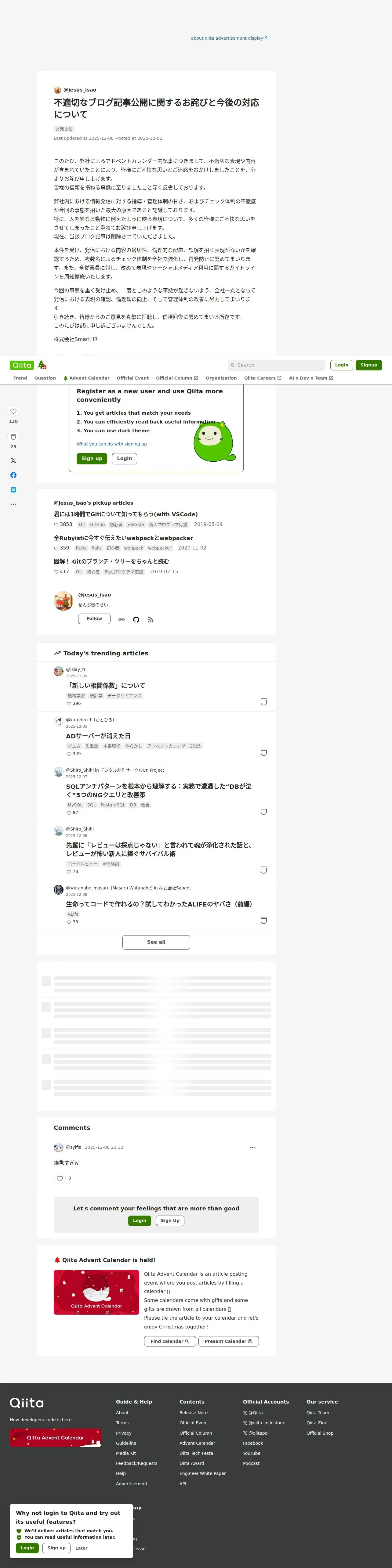
Task: Click Sign Up in the comment prompt box
Action: 170,1220
